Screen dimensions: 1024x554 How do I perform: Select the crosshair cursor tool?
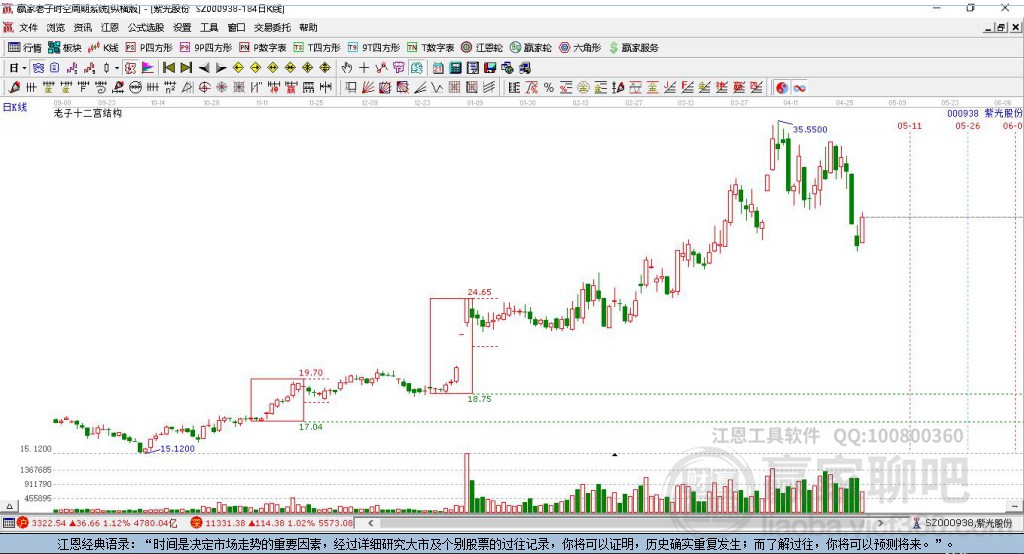(364, 68)
